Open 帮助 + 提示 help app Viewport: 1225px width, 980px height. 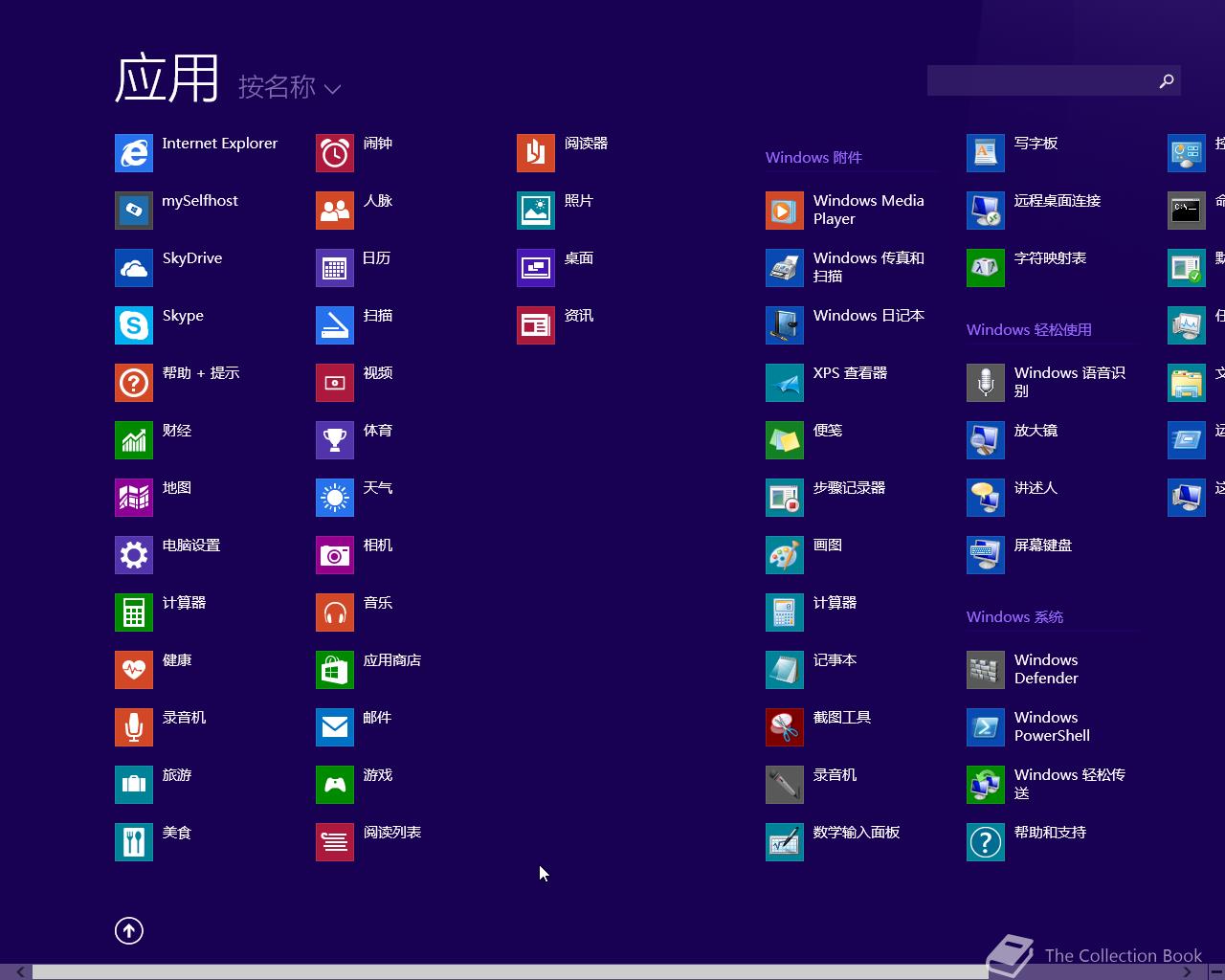134,383
